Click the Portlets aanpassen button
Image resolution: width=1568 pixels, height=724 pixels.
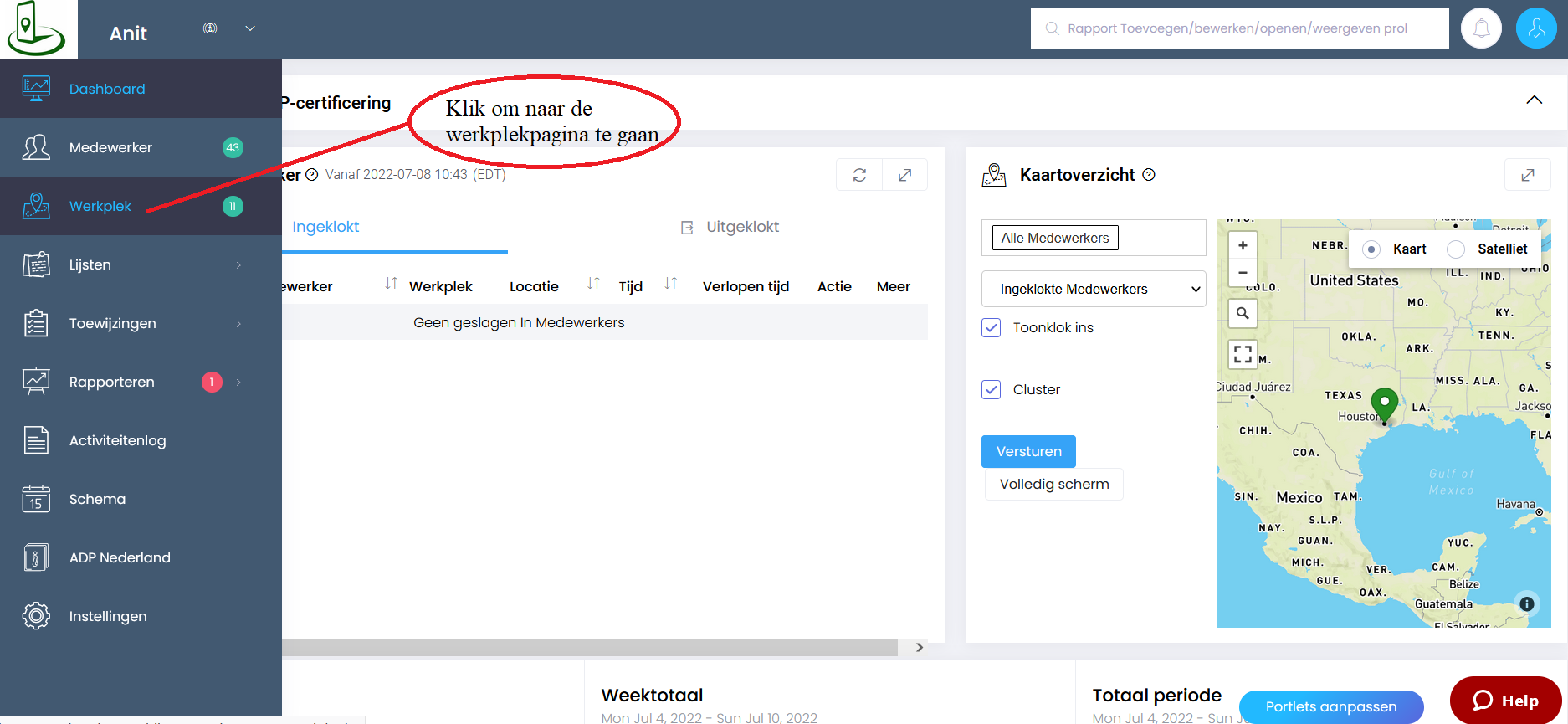[1330, 706]
